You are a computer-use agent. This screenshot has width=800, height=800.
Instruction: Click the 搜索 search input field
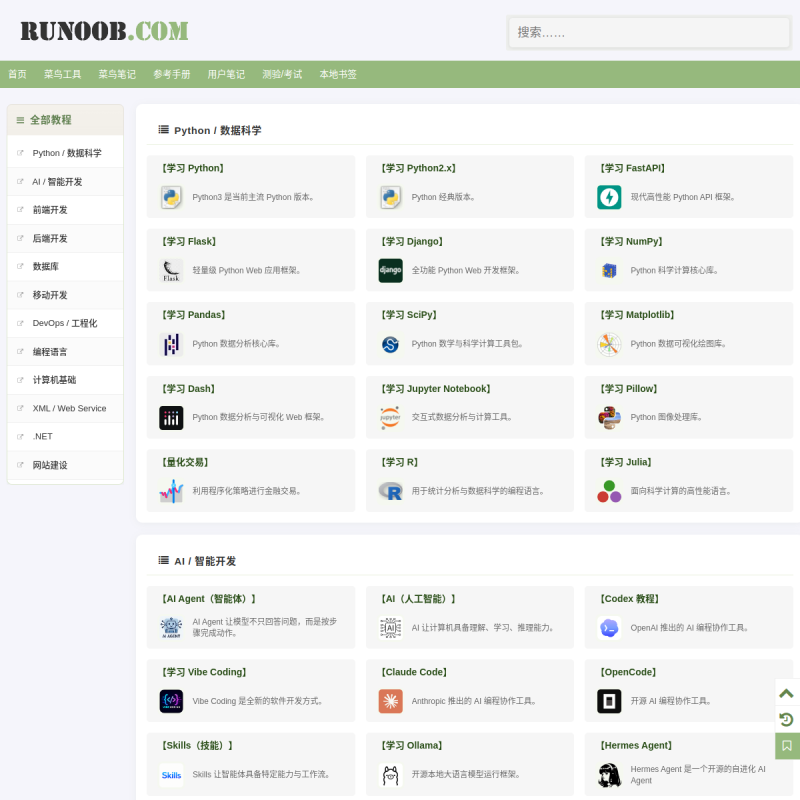pos(649,33)
